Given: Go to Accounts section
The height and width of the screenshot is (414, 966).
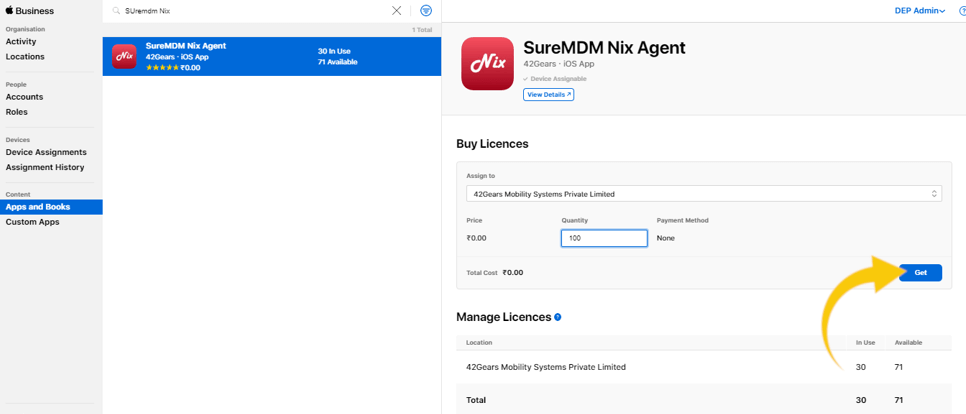Looking at the screenshot, I should 25,97.
